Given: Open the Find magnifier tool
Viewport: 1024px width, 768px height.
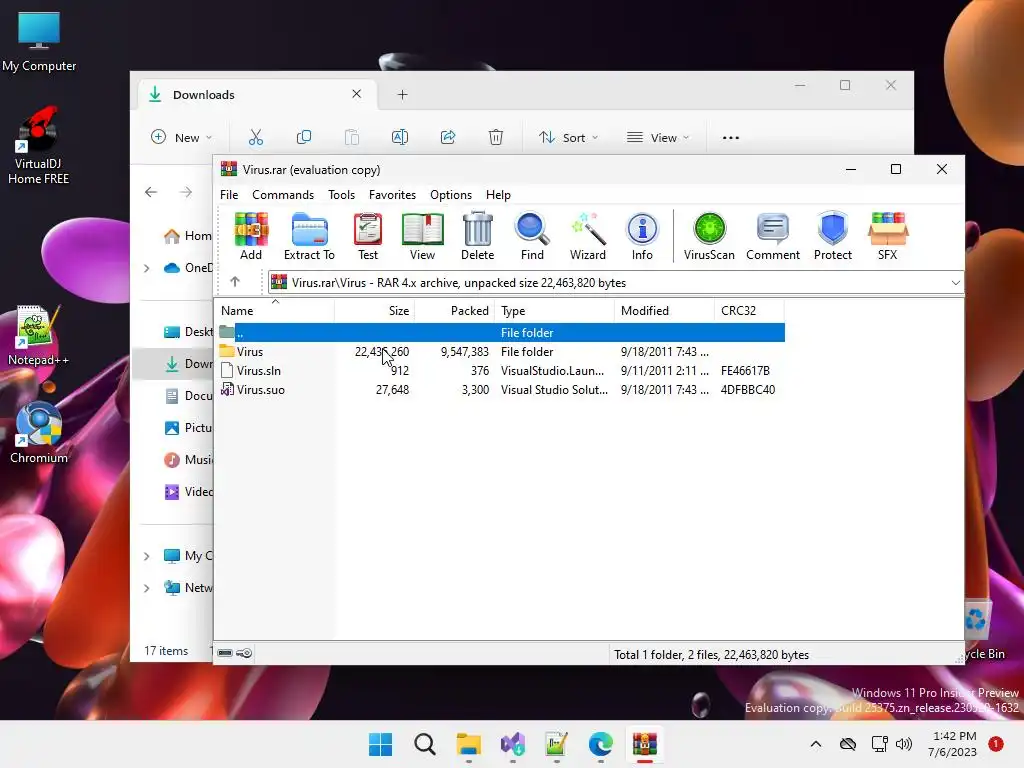Looking at the screenshot, I should point(532,236).
